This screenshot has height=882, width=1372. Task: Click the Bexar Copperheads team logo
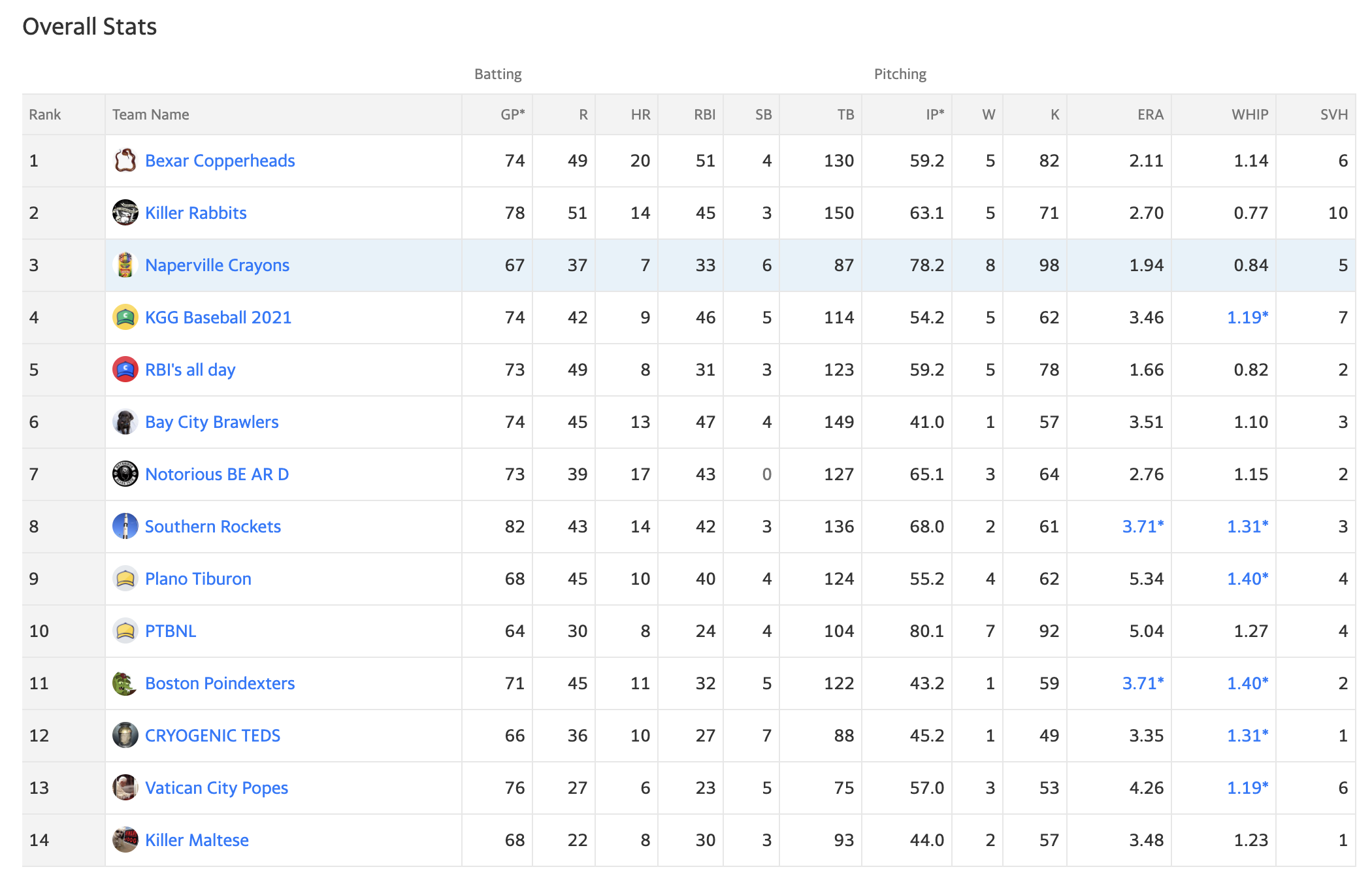coord(125,160)
